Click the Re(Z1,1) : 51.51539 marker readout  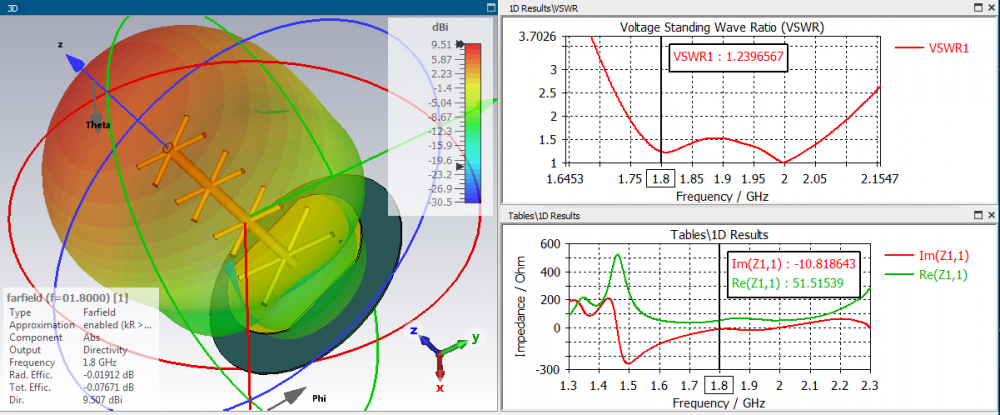click(788, 283)
